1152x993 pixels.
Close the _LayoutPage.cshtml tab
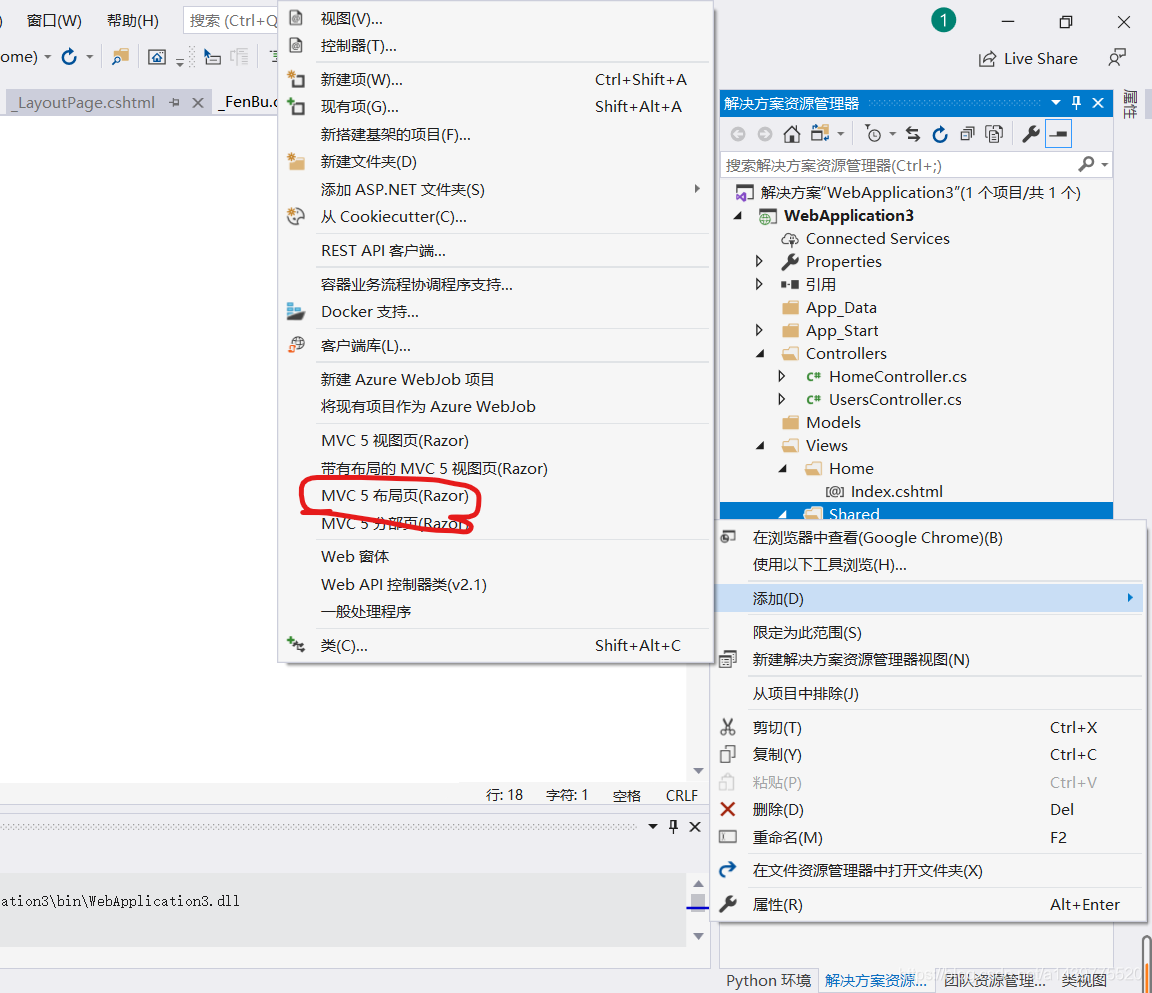[x=198, y=103]
